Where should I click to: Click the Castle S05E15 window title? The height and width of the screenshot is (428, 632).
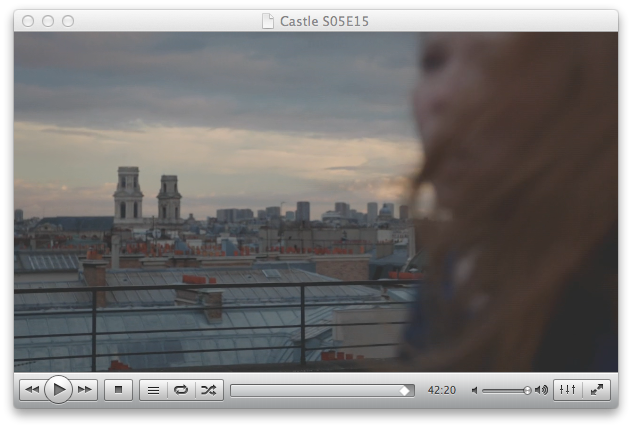[x=324, y=21]
